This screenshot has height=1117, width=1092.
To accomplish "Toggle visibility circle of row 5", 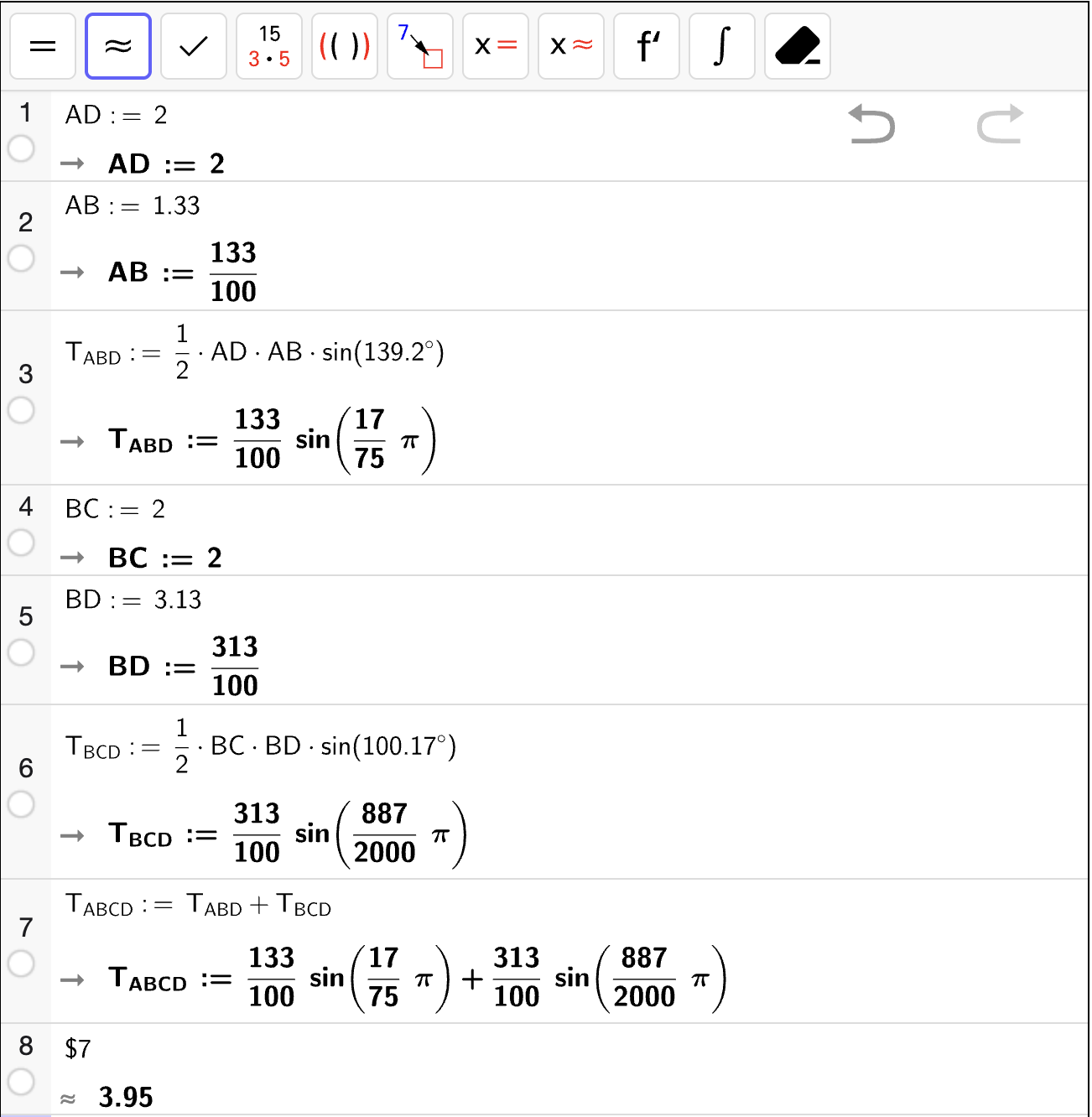I will (x=21, y=652).
